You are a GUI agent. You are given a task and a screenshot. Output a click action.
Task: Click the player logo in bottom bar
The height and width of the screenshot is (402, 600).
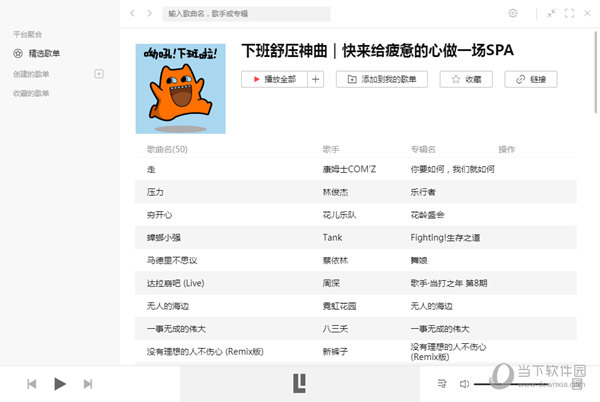[299, 383]
